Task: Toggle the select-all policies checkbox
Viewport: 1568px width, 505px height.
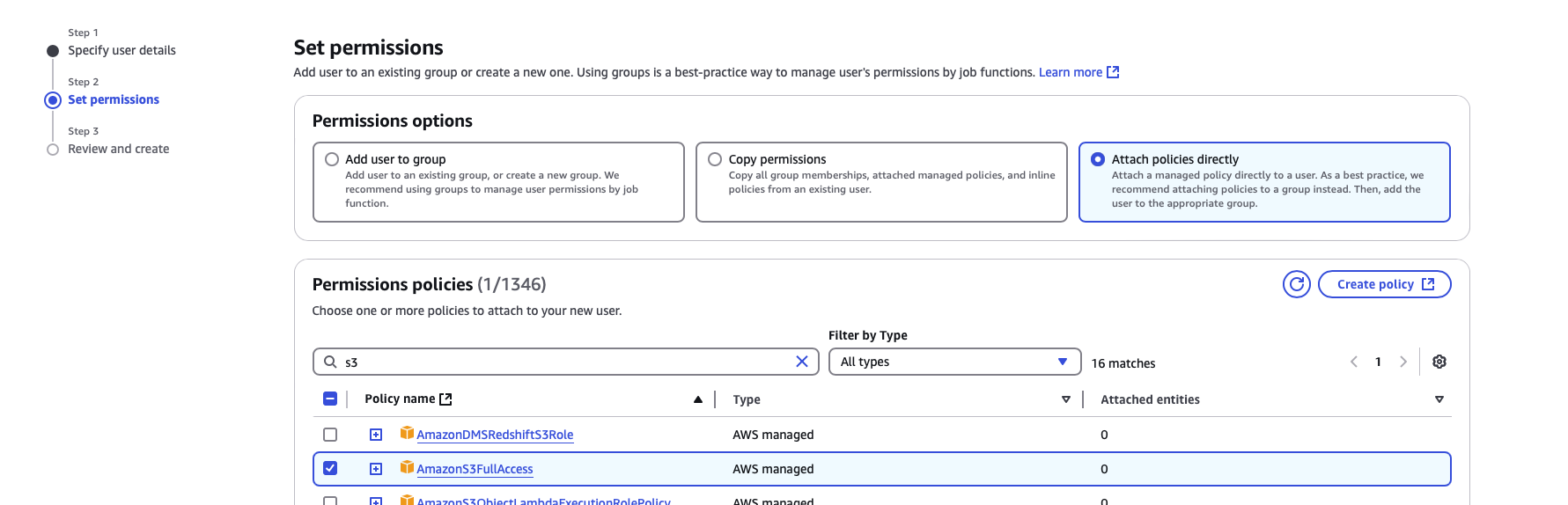Action: (x=330, y=399)
